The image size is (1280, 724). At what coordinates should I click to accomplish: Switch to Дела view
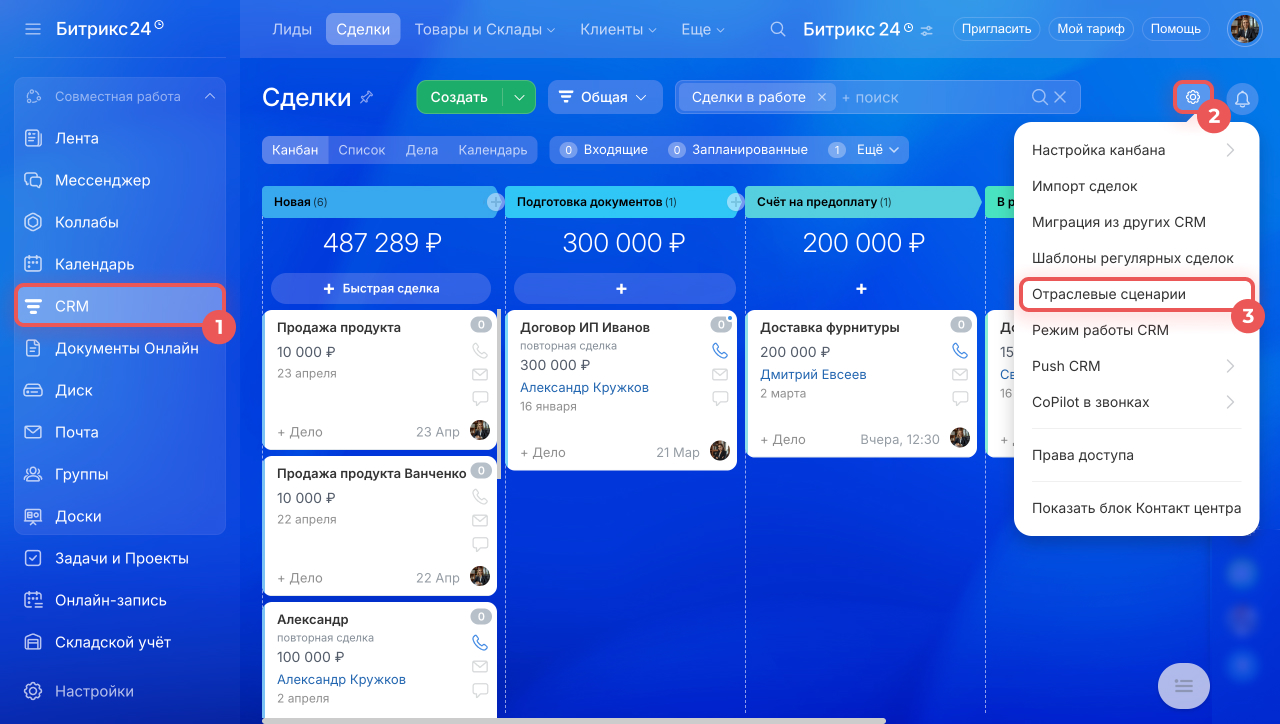click(x=422, y=150)
